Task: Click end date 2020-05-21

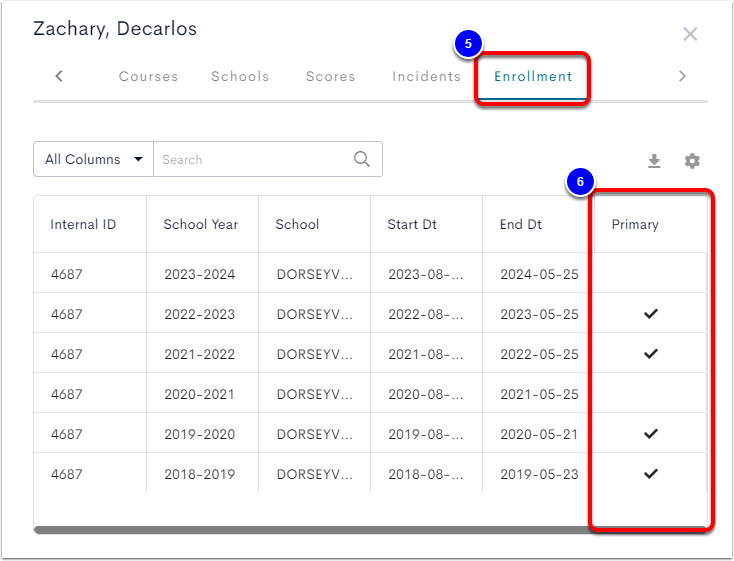Action: coord(539,434)
